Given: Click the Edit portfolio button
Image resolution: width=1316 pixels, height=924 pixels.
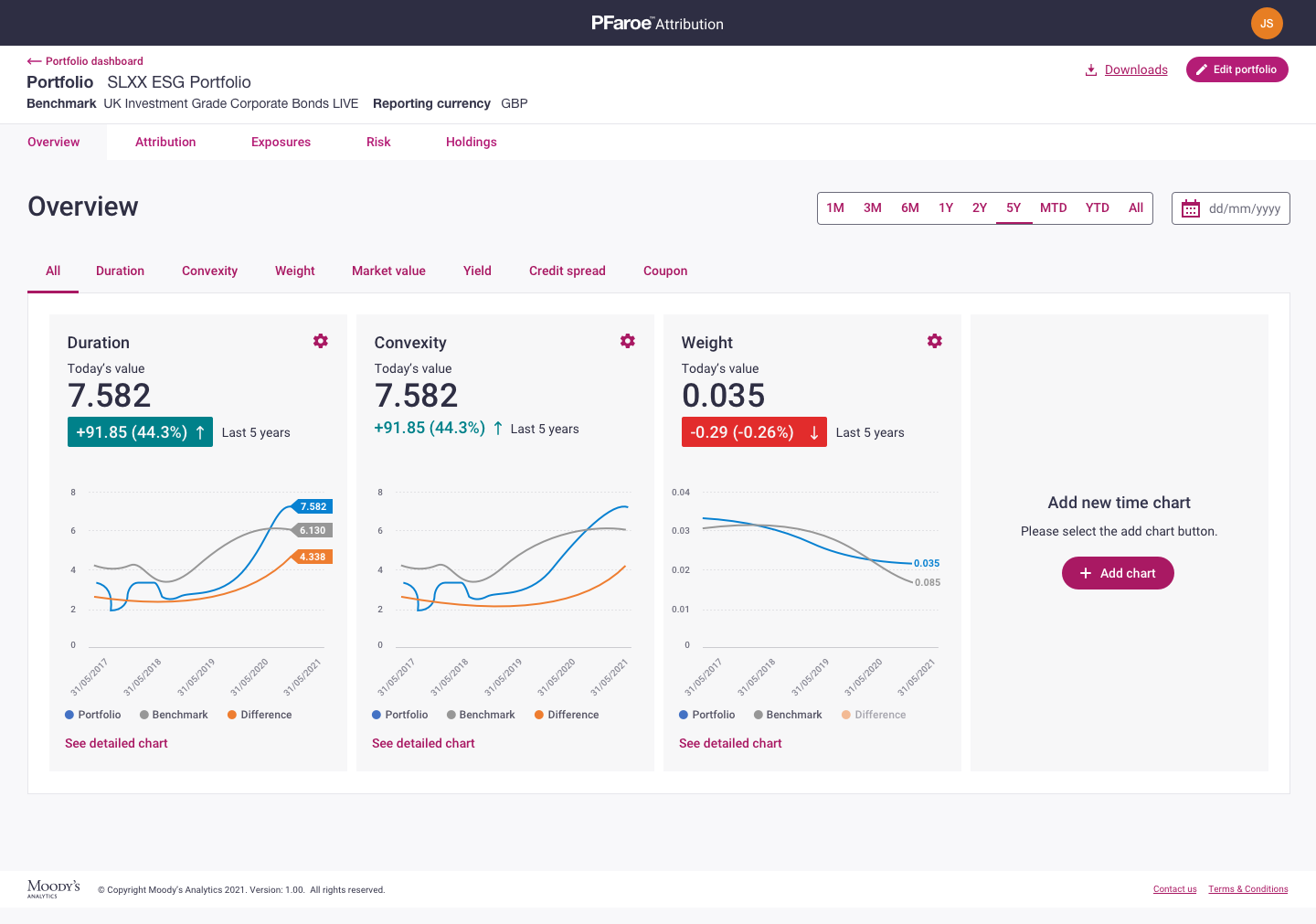Looking at the screenshot, I should coord(1237,69).
